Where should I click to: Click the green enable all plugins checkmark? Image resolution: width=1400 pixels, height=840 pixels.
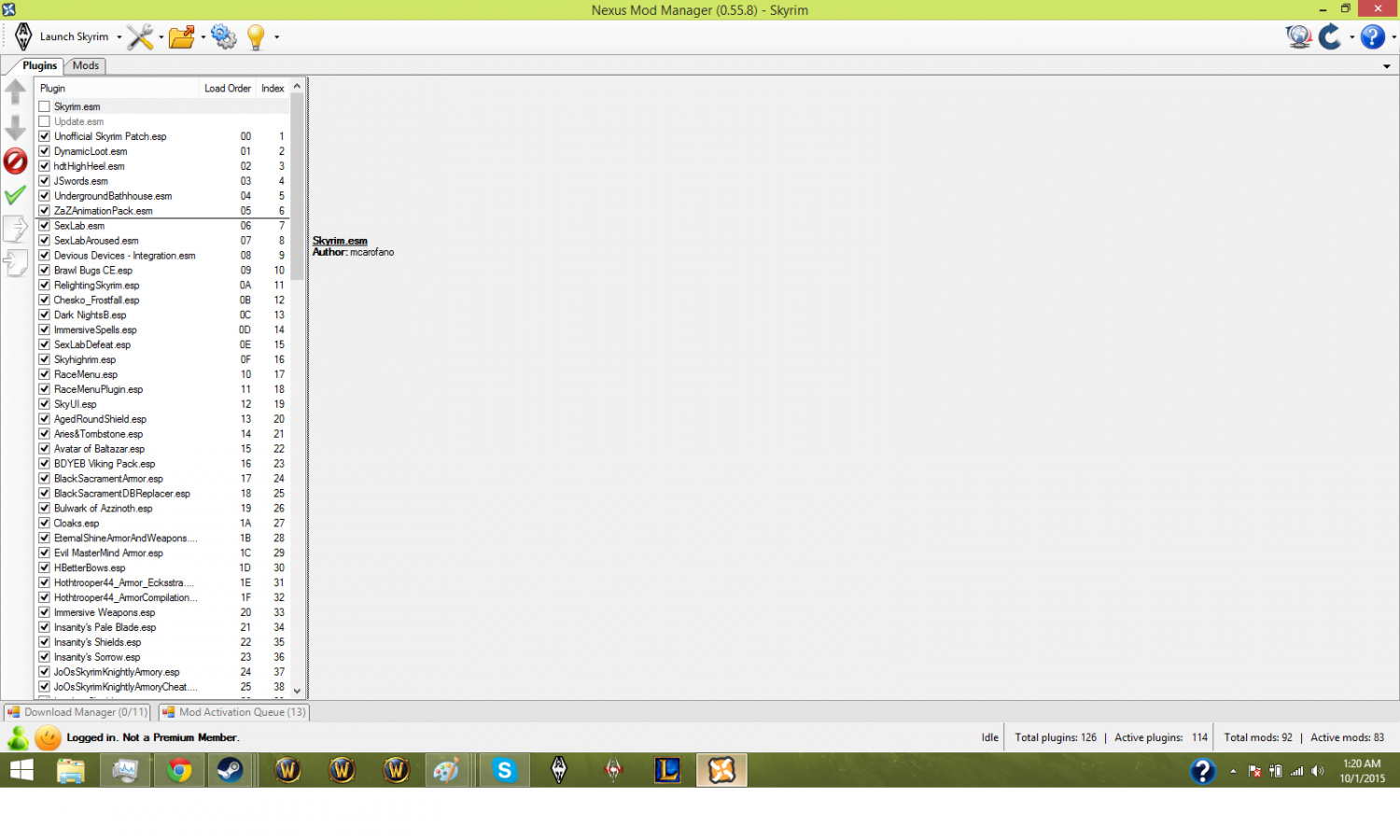(x=16, y=195)
